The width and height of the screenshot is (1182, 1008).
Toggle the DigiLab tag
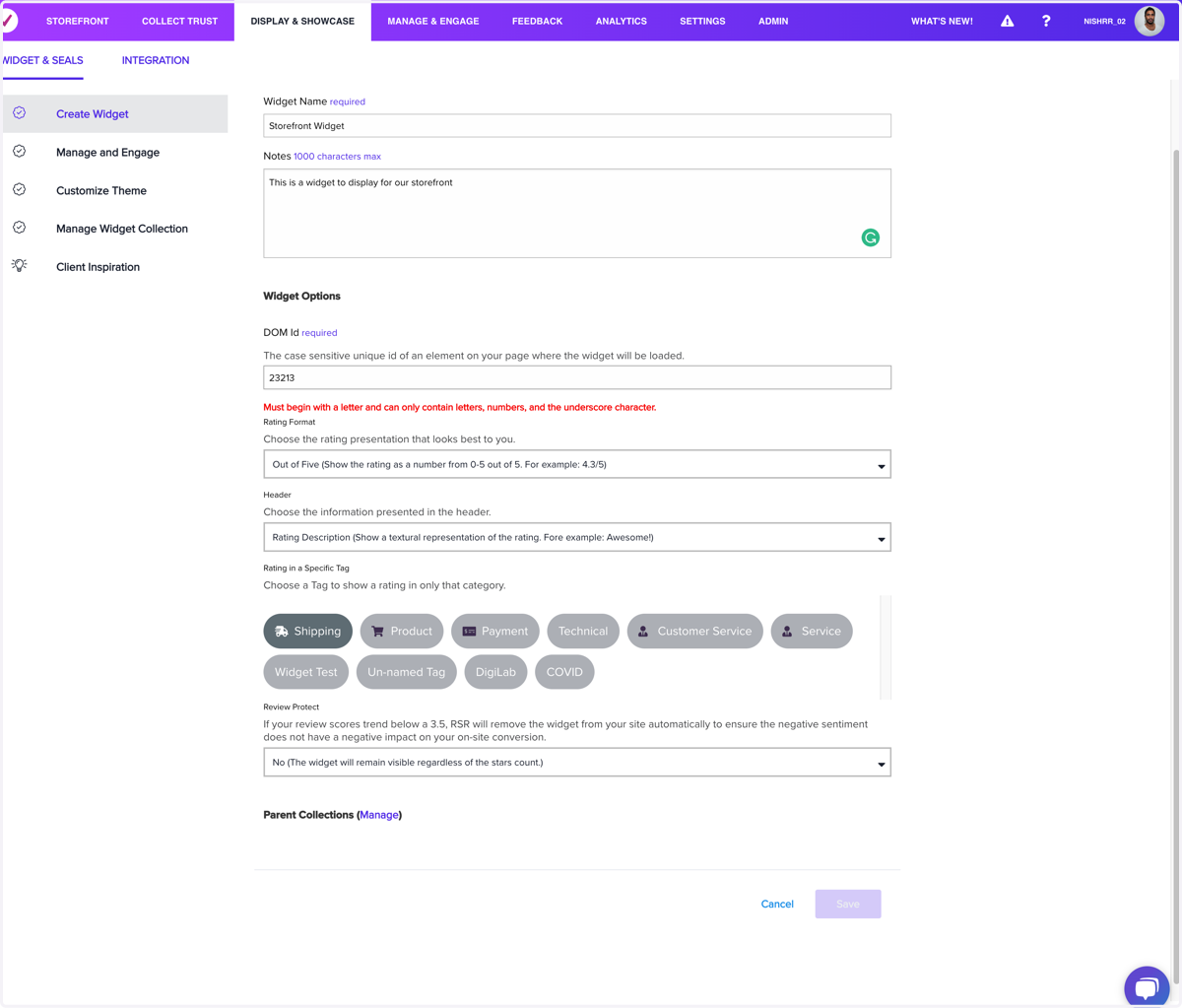495,672
